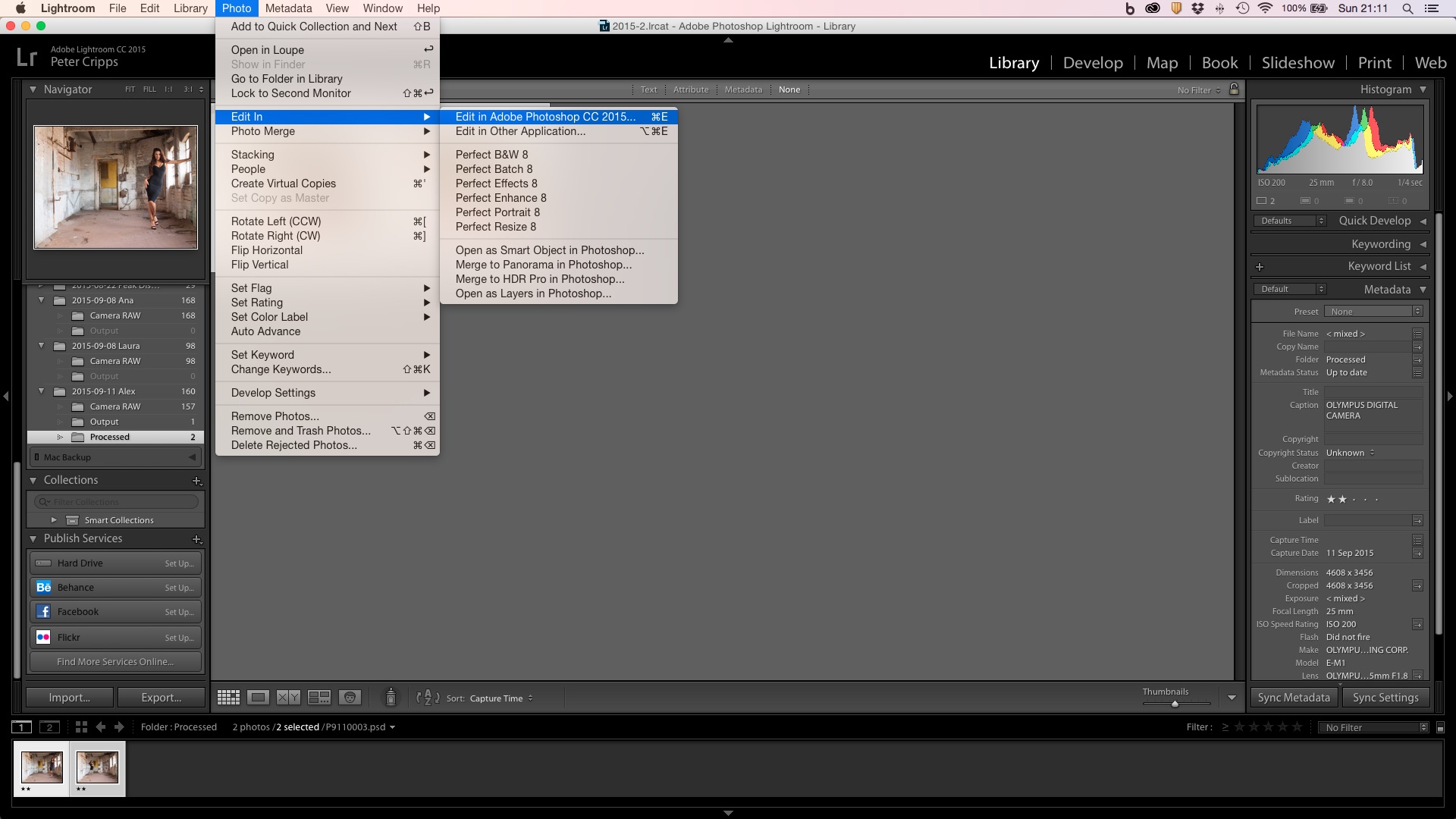Switch to Loupe view in toolbar
Image resolution: width=1456 pixels, height=819 pixels.
point(258,698)
